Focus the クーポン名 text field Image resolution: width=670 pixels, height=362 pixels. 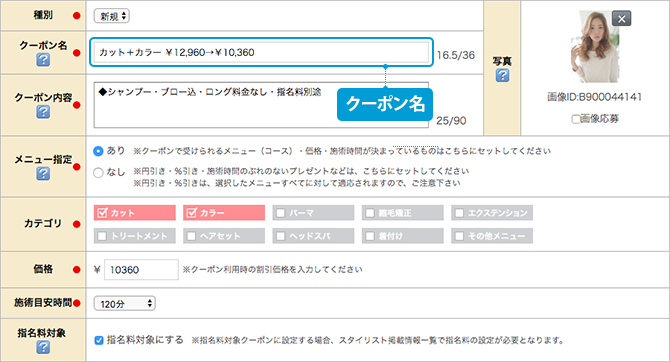[261, 52]
